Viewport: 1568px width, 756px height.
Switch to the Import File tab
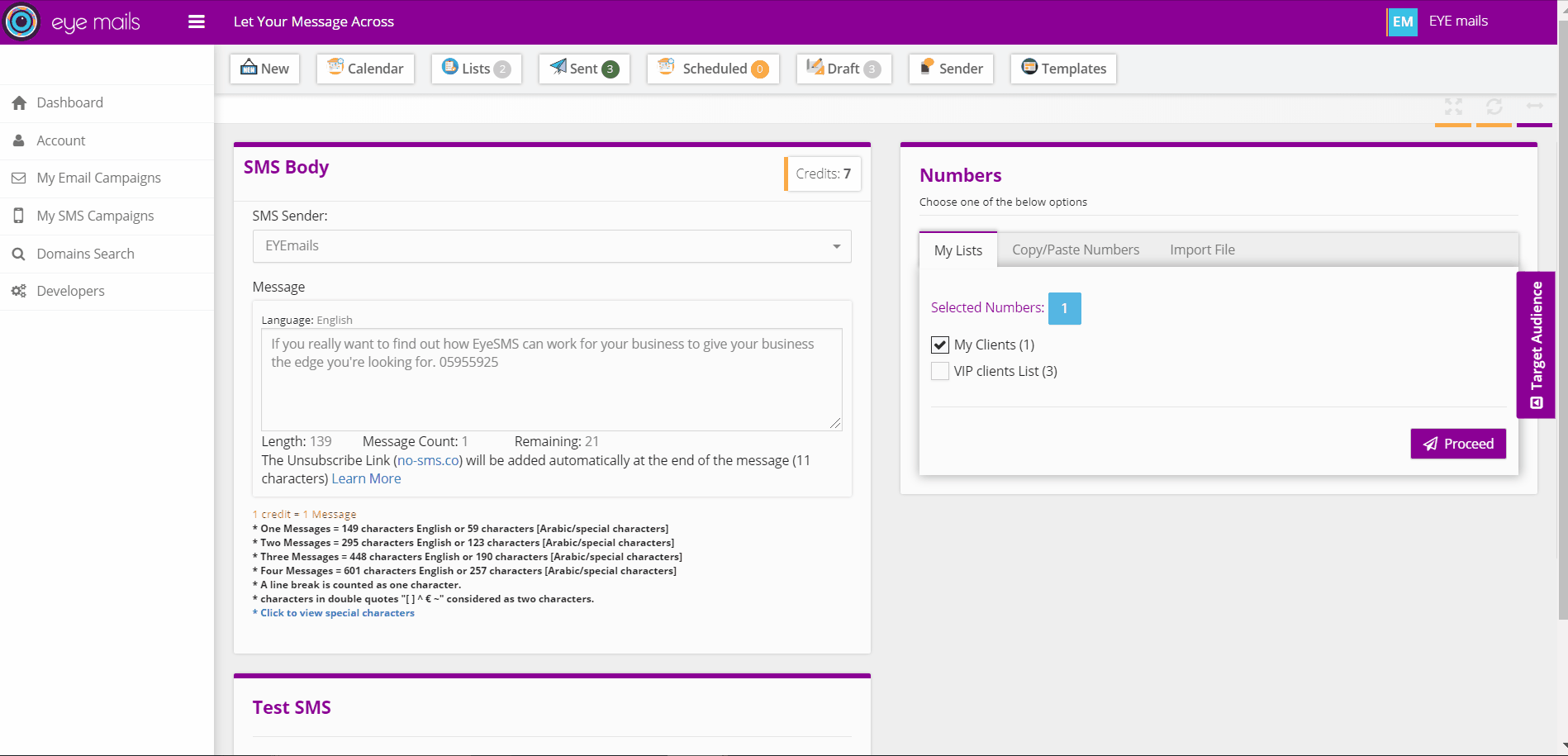(1202, 250)
